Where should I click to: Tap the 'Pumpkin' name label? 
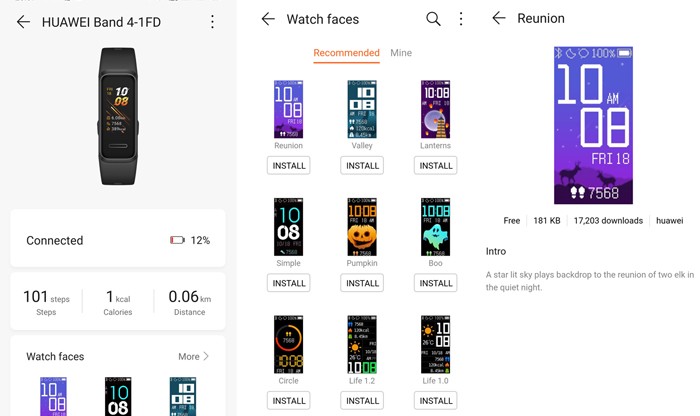tap(362, 263)
